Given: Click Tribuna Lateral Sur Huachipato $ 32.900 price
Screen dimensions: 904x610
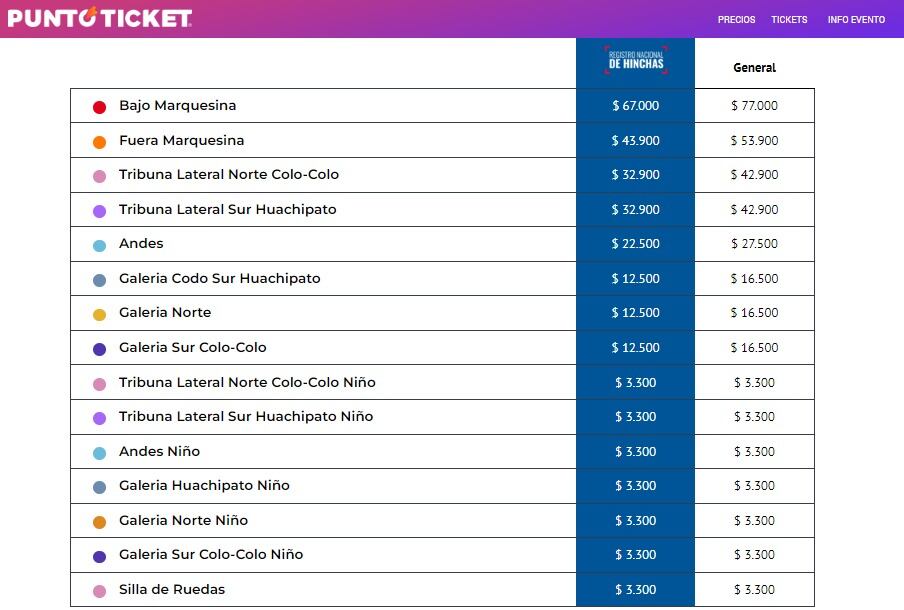Looking at the screenshot, I should [635, 209].
